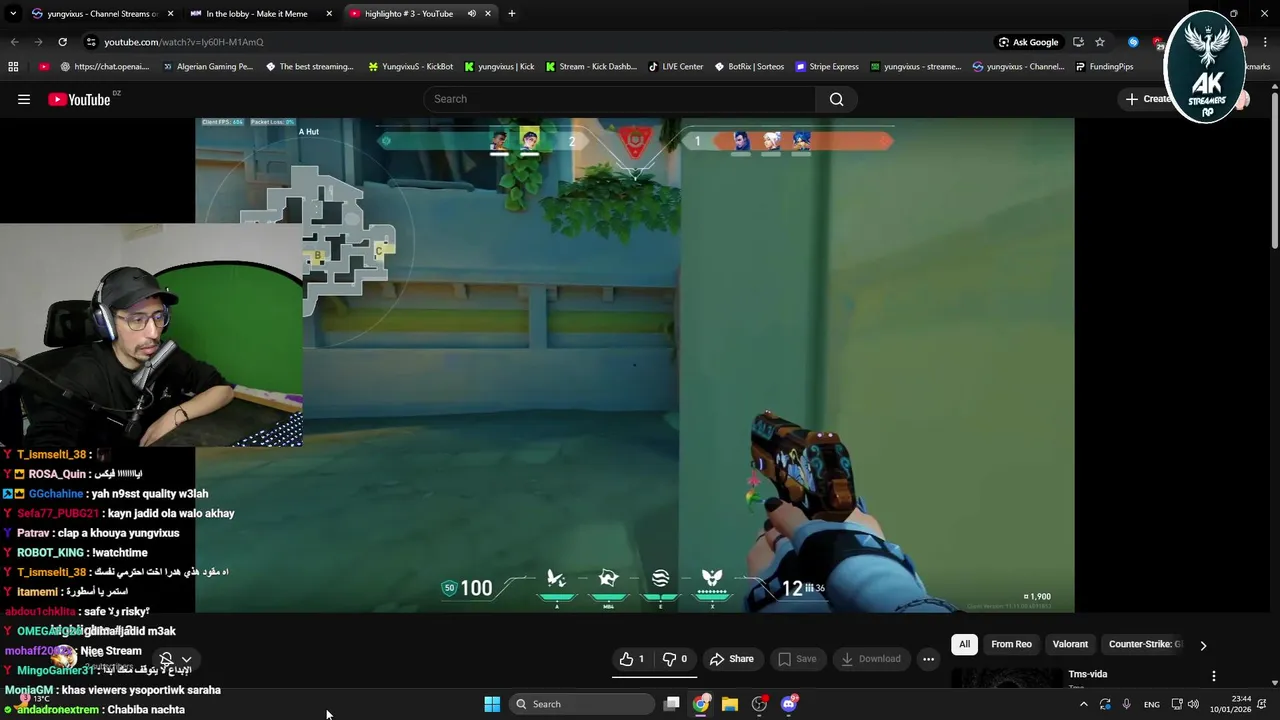Open the BotRix | Sorteos bookmark

749,67
